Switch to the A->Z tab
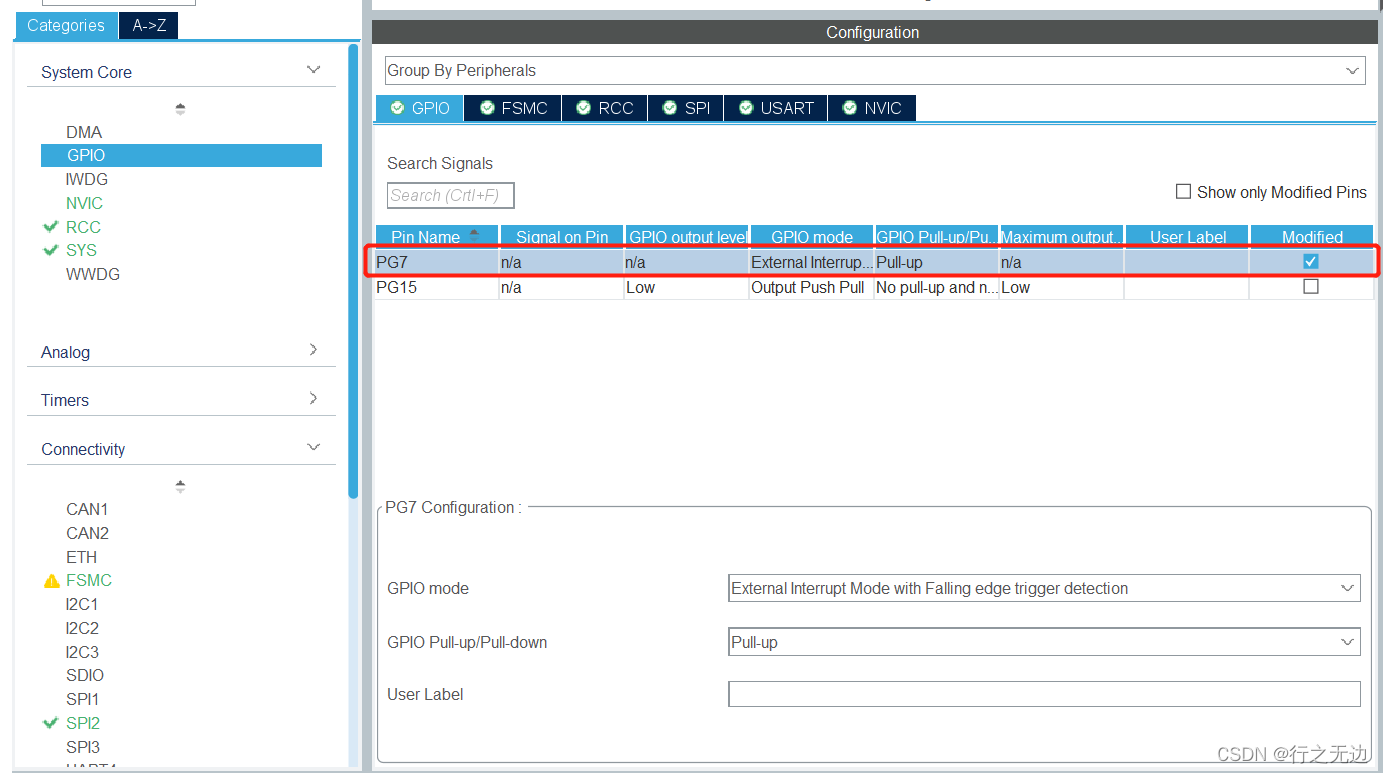Viewport: 1383px width, 773px height. point(148,25)
